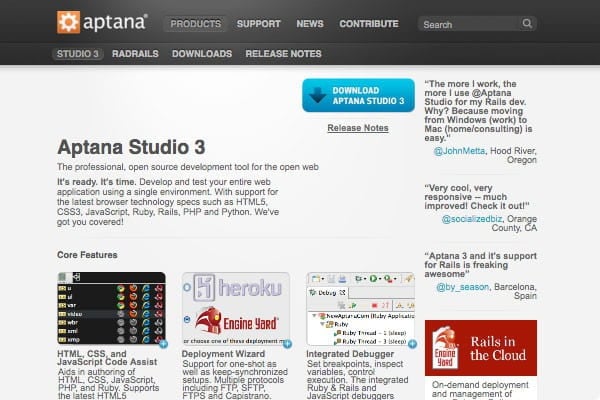Click the Deployment Wizard title text
600x400 pixels.
[223, 354]
